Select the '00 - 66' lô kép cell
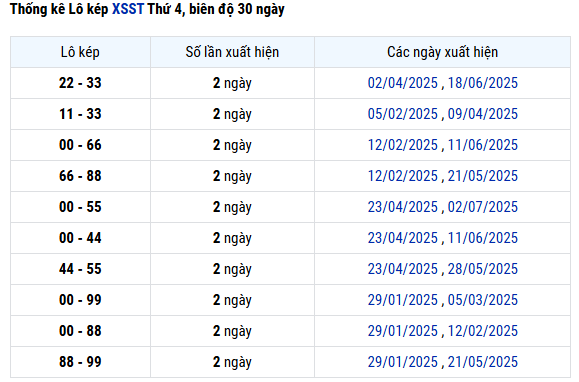Viewport: 579px width, 382px height. pos(80,145)
